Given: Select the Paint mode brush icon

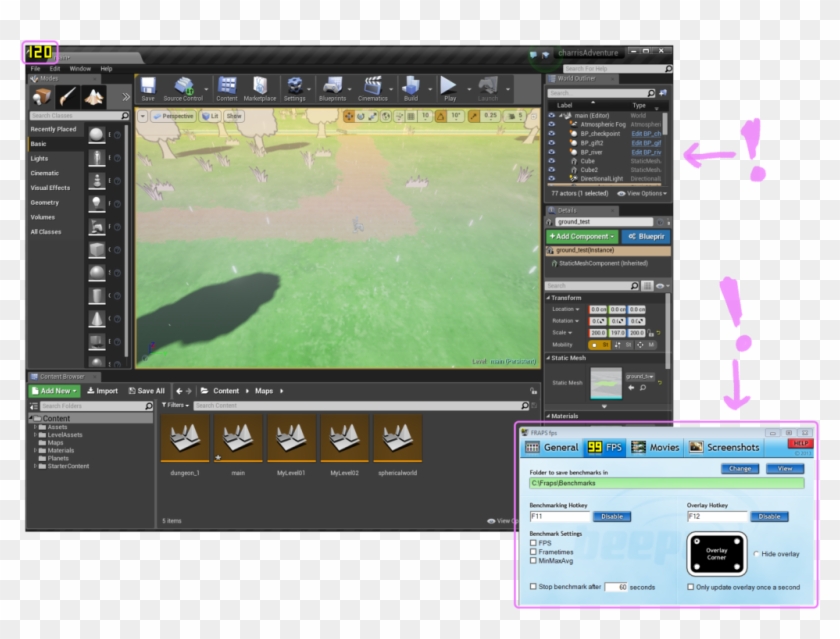Looking at the screenshot, I should point(68,97).
